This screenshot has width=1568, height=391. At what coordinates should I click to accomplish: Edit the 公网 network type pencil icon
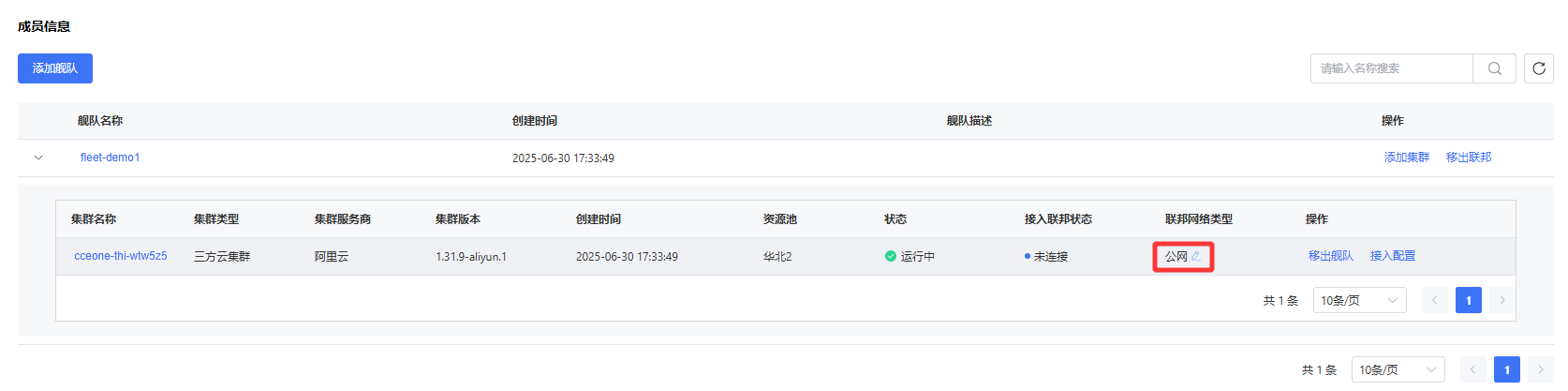click(x=1196, y=256)
